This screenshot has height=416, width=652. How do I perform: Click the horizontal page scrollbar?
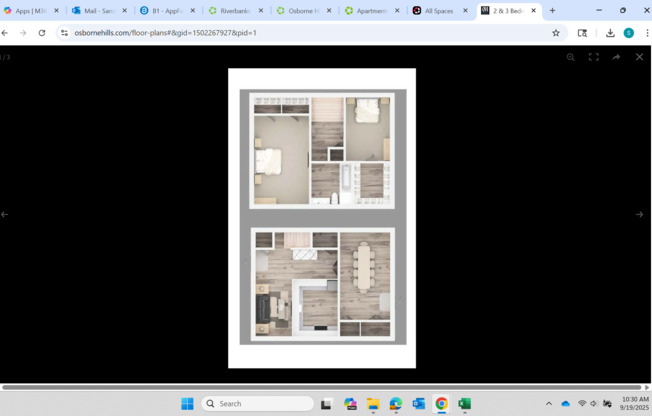click(322, 387)
